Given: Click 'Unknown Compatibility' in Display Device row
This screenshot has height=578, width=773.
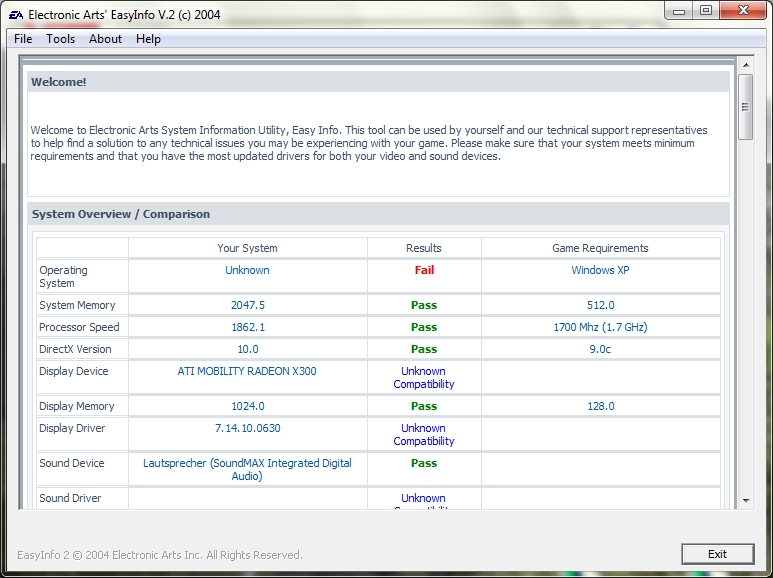Looking at the screenshot, I should click(x=423, y=378).
